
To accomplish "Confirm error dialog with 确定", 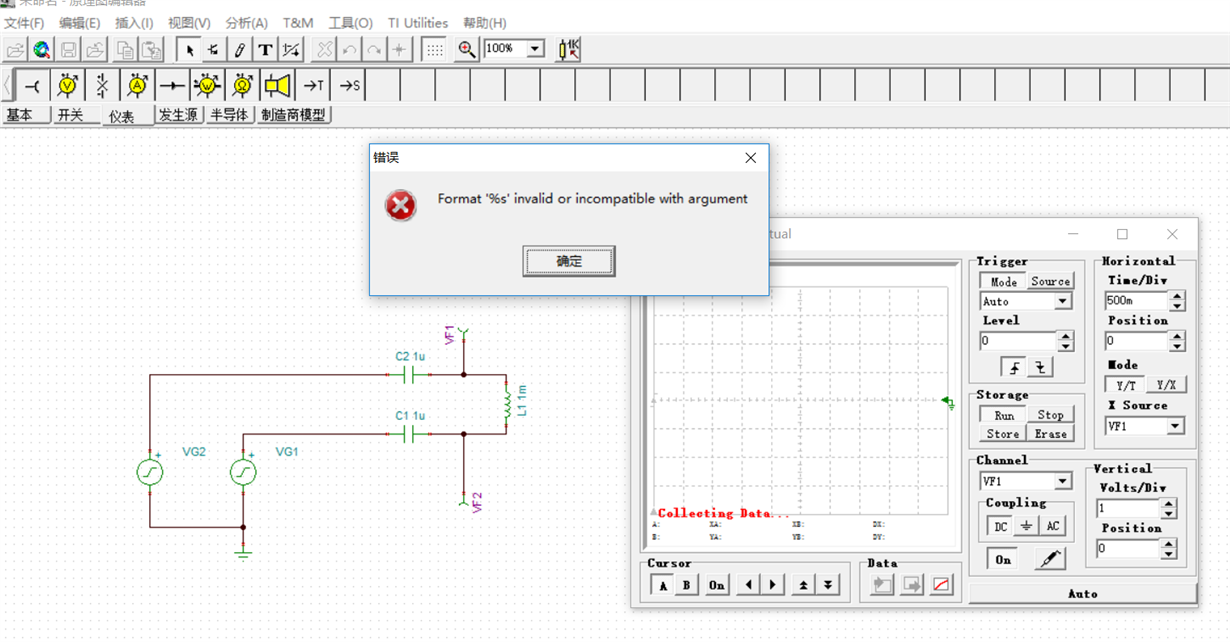I will pyautogui.click(x=569, y=261).
